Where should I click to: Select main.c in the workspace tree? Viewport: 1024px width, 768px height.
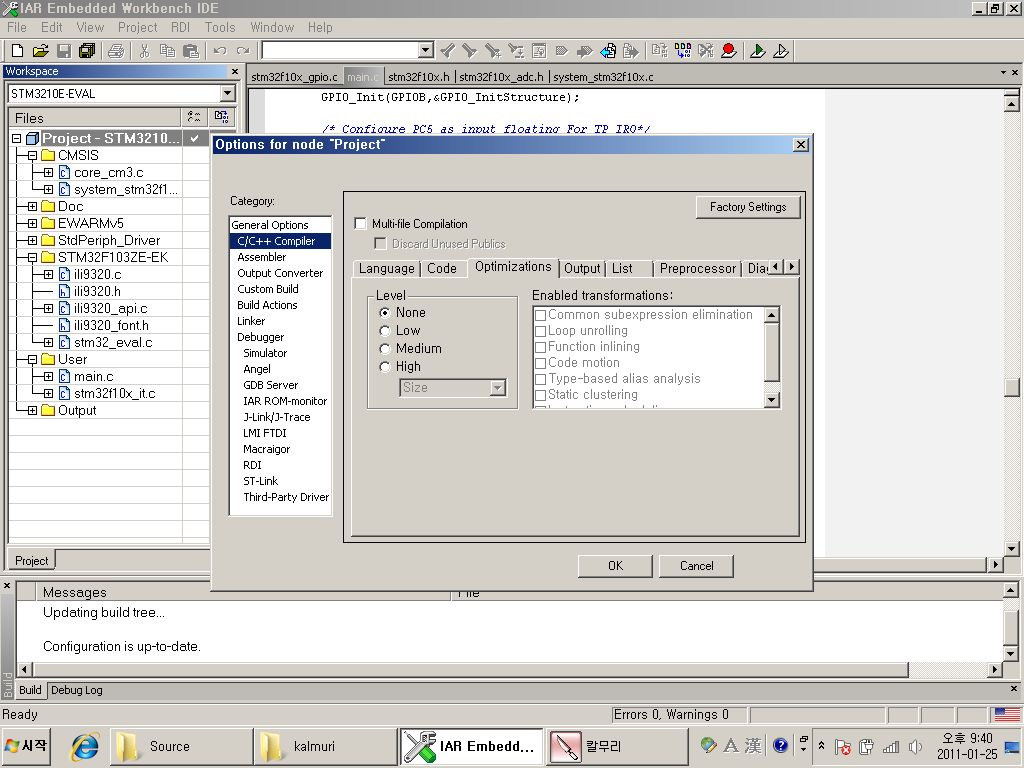click(x=93, y=377)
